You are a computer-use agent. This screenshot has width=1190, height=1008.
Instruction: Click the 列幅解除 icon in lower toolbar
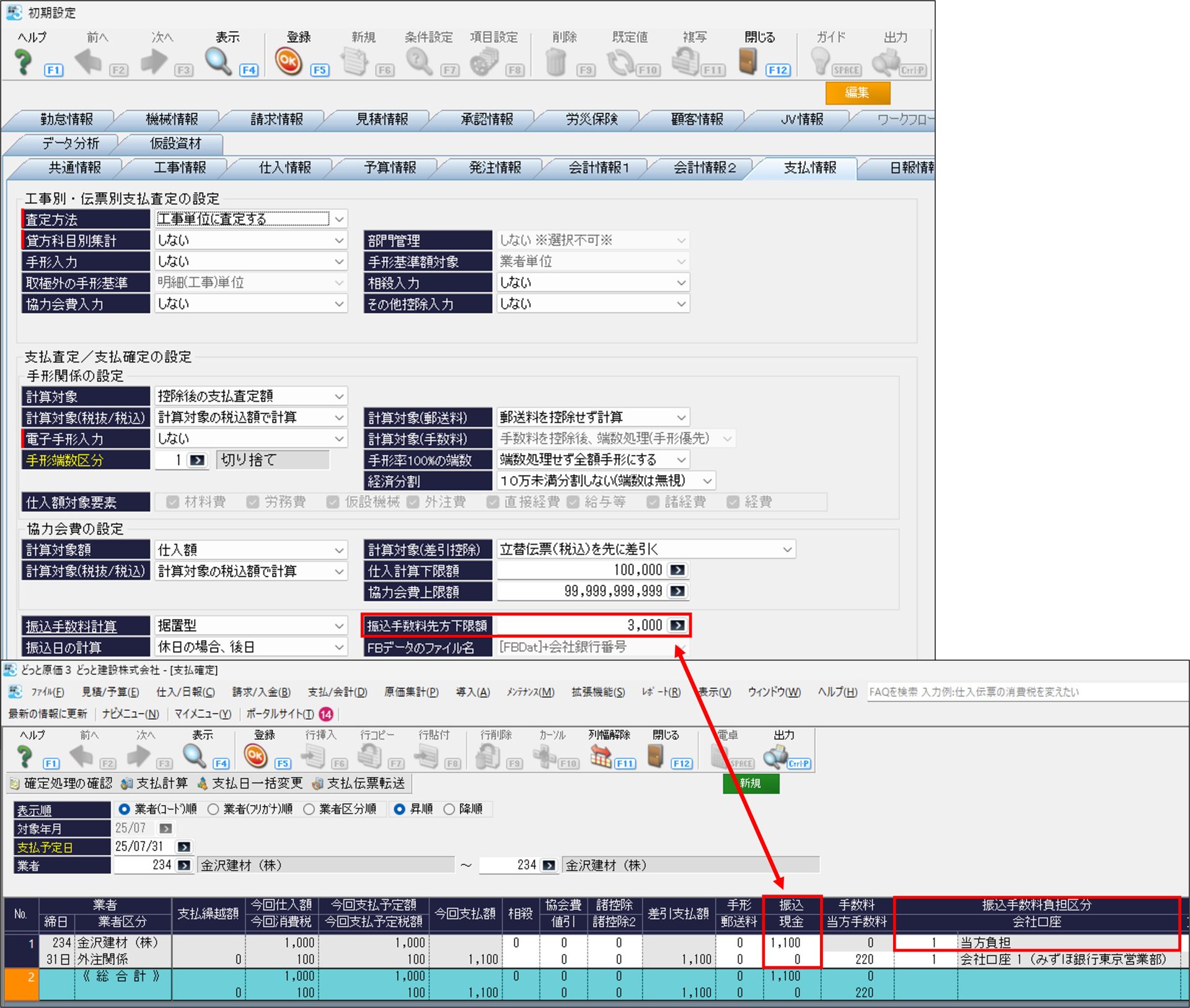[x=601, y=756]
